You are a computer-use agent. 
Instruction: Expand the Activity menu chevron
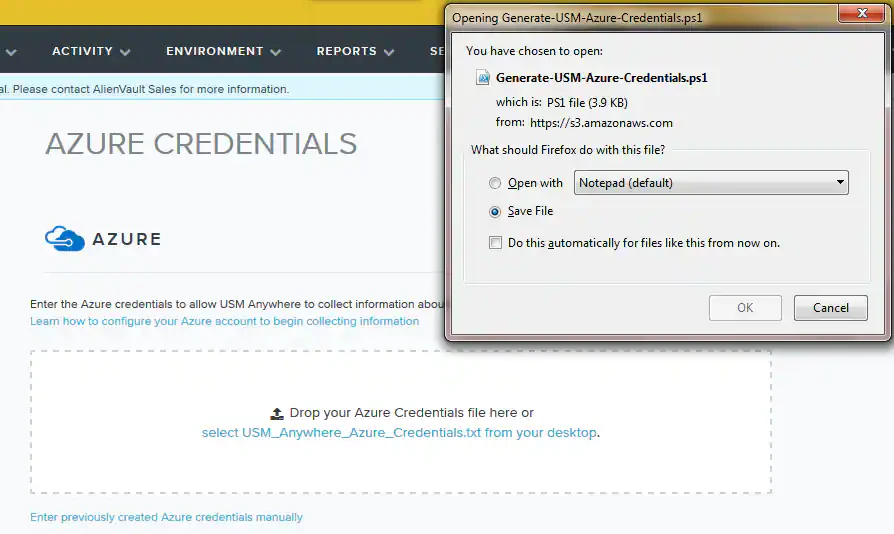[125, 52]
